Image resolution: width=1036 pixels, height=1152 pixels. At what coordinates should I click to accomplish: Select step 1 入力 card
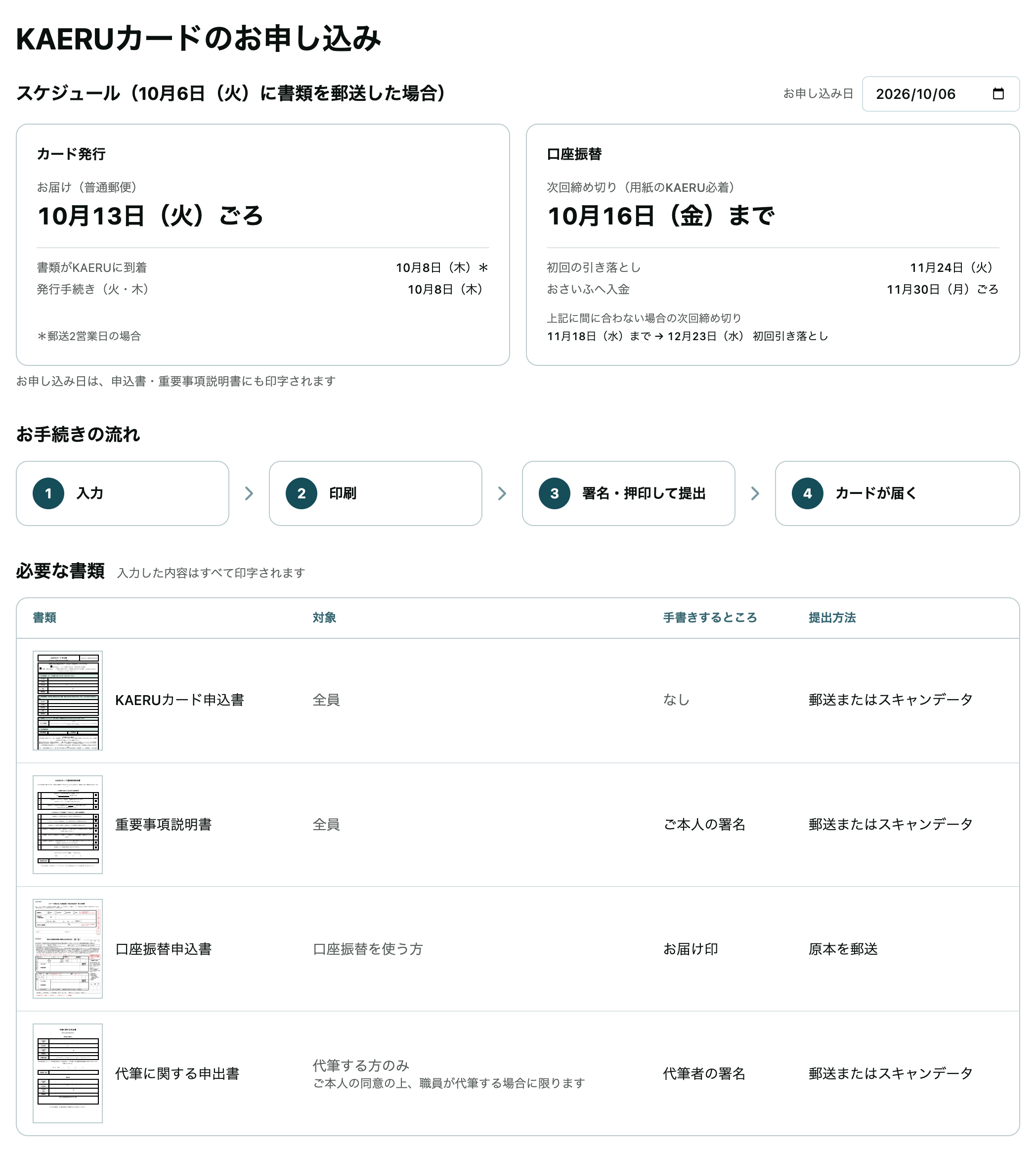click(x=123, y=493)
